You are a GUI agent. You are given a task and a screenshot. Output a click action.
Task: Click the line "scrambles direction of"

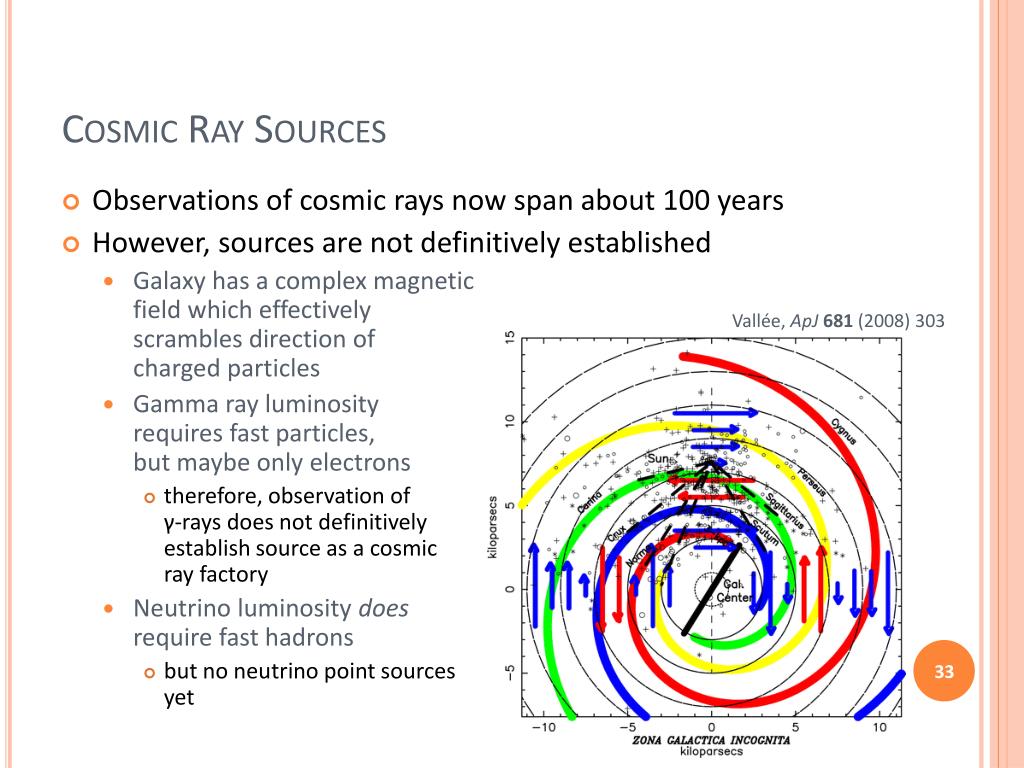pyautogui.click(x=253, y=339)
